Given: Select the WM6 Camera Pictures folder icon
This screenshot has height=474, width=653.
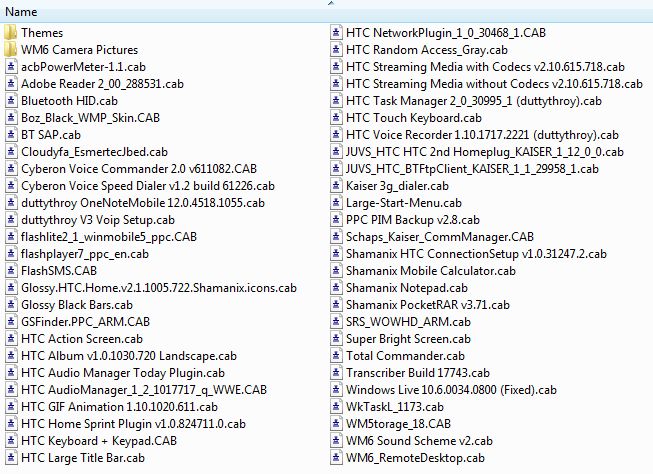Looking at the screenshot, I should 11,50.
